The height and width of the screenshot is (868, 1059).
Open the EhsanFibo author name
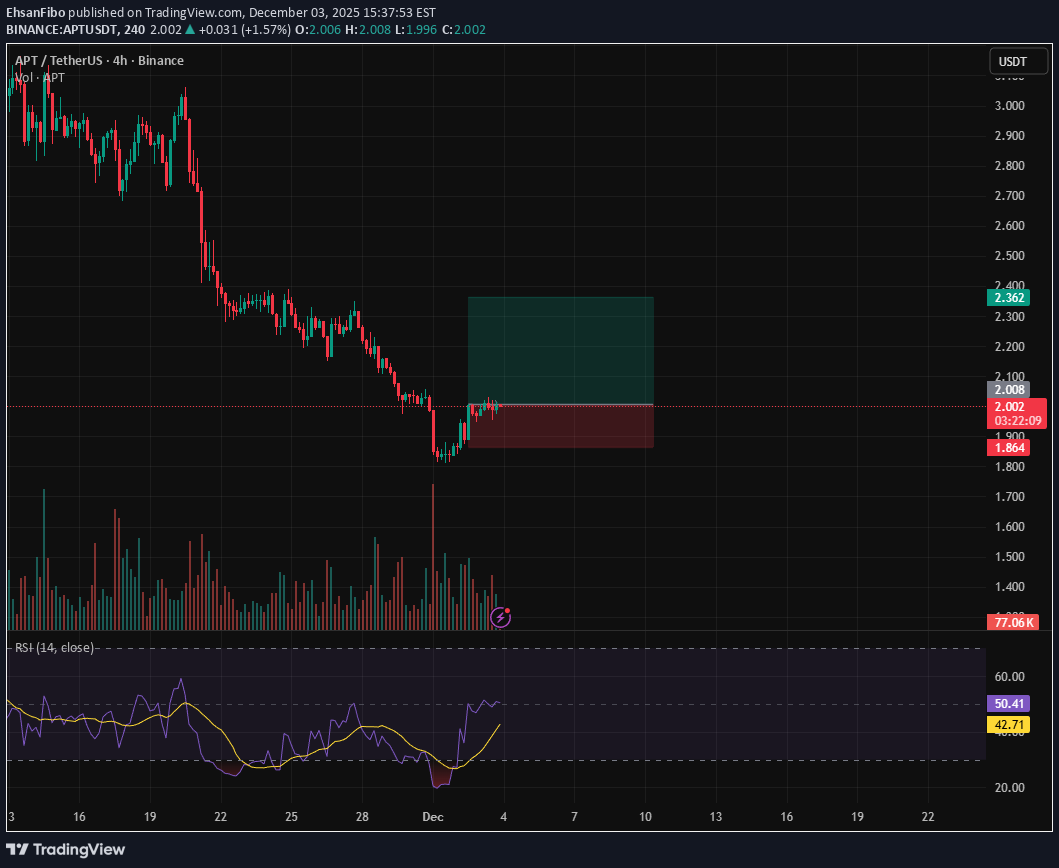click(x=39, y=13)
